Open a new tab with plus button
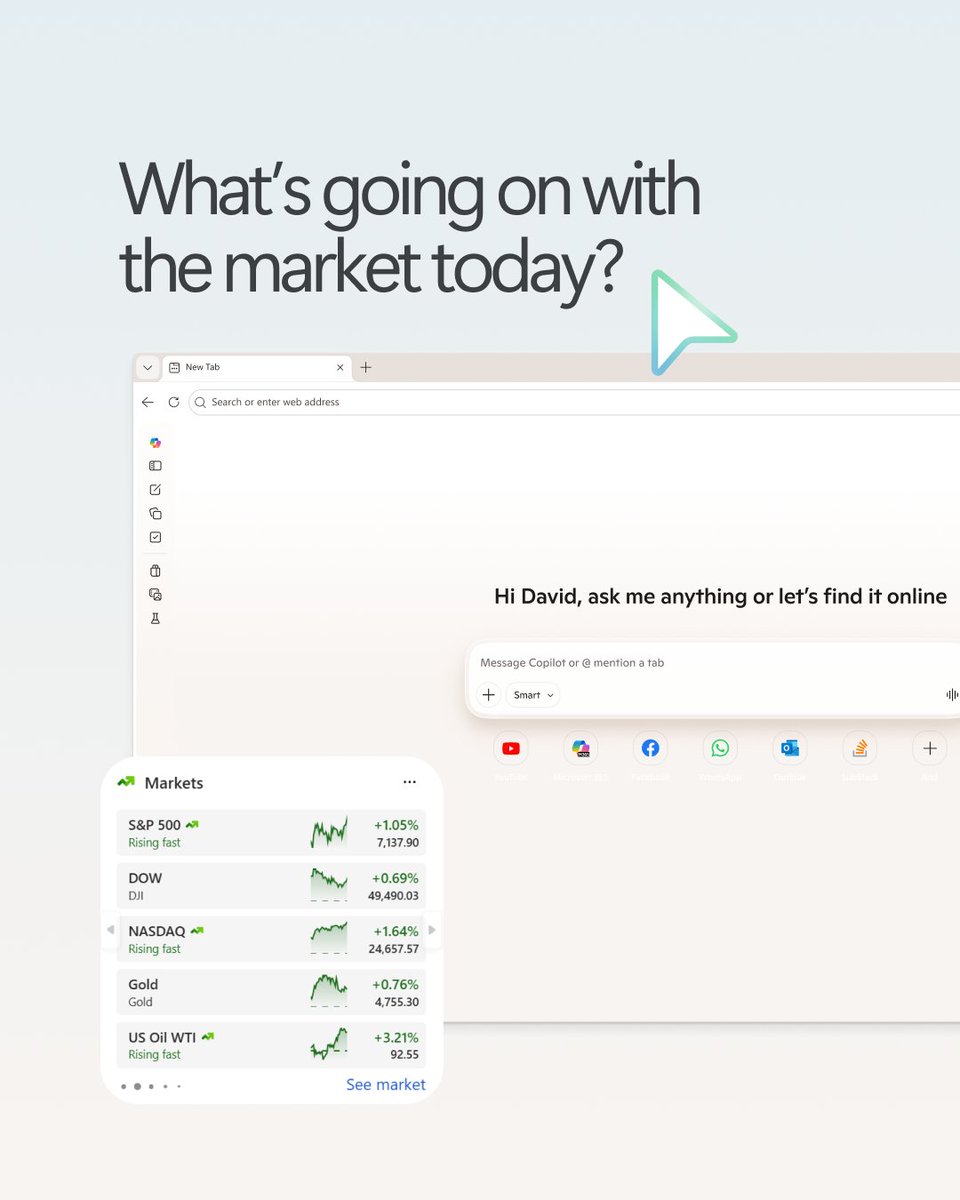 (x=366, y=367)
